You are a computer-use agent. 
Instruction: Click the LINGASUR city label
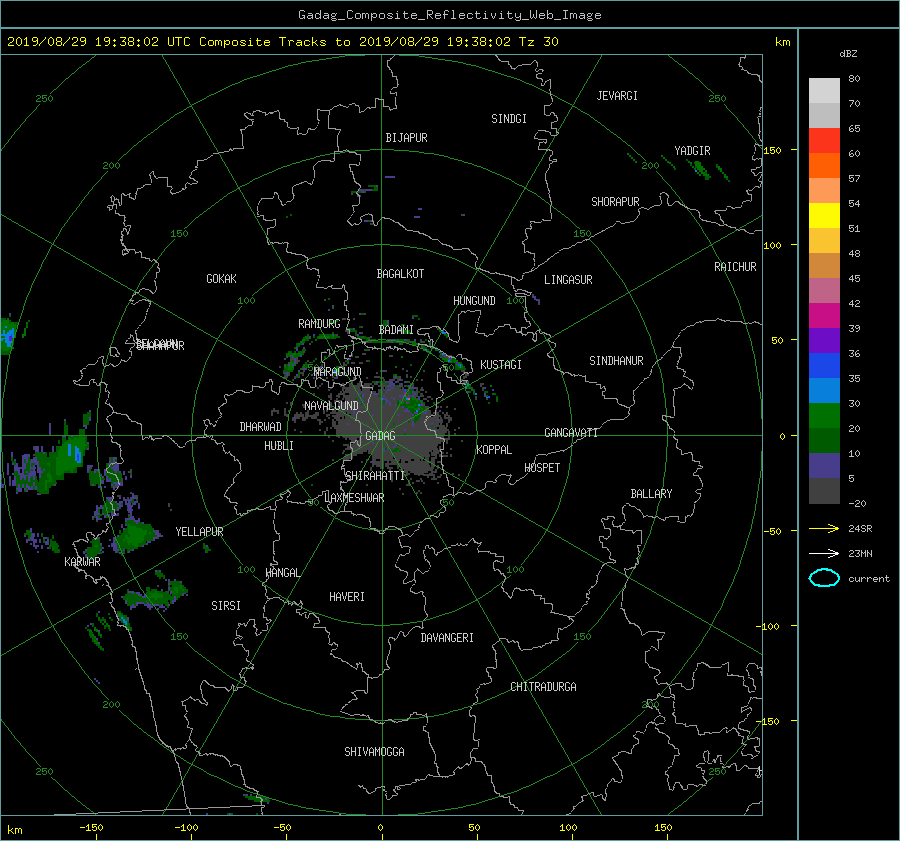[568, 280]
